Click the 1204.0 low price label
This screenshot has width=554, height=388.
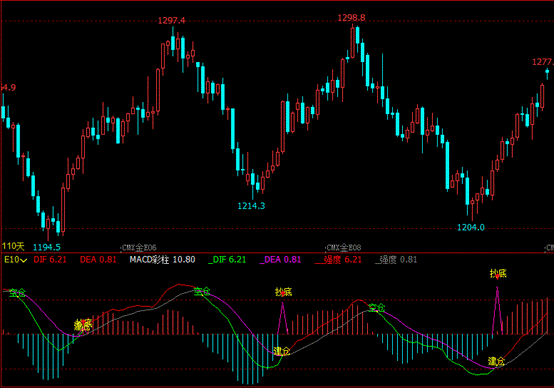pos(471,228)
